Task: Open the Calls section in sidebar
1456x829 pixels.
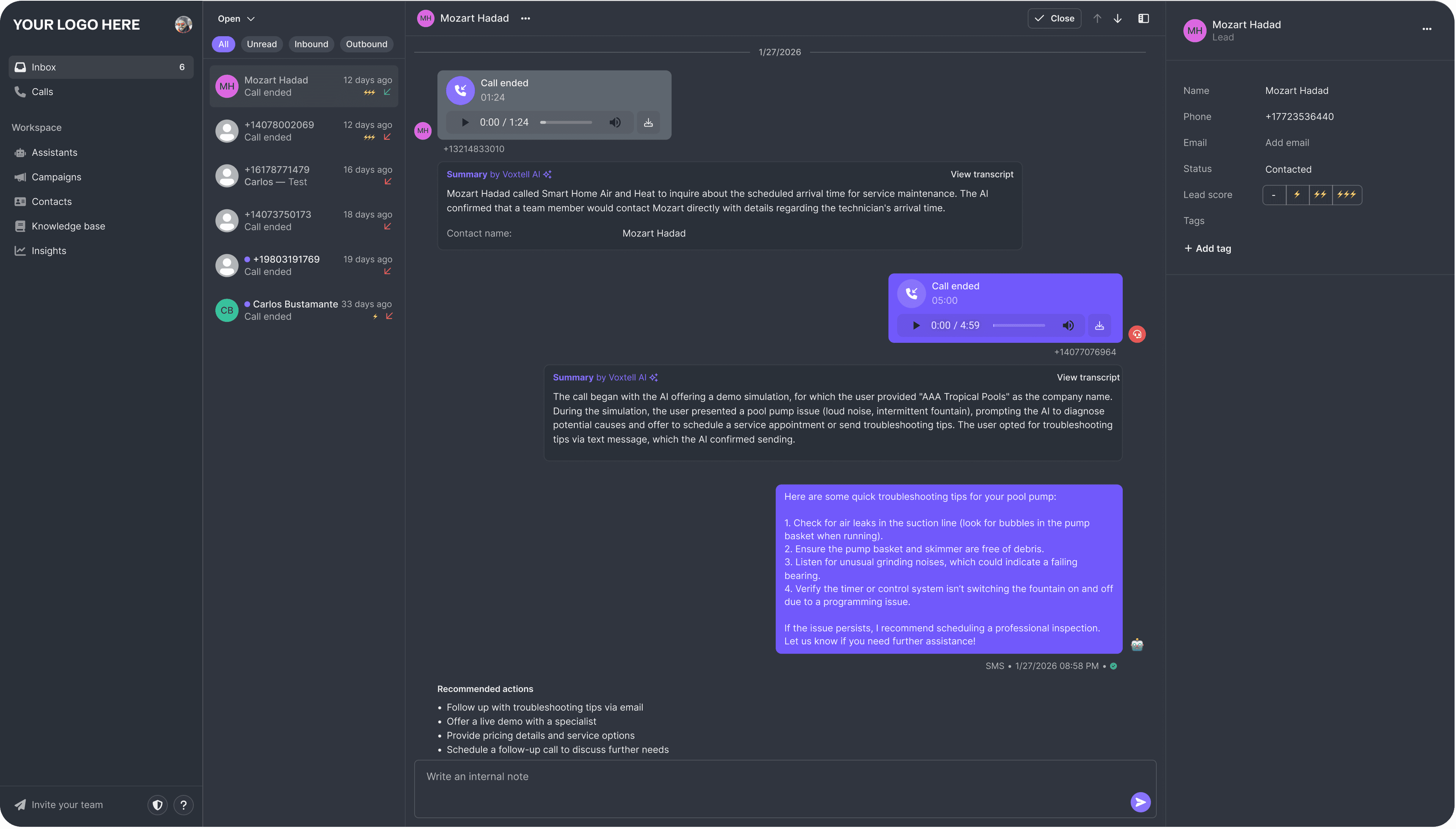Action: pyautogui.click(x=42, y=92)
